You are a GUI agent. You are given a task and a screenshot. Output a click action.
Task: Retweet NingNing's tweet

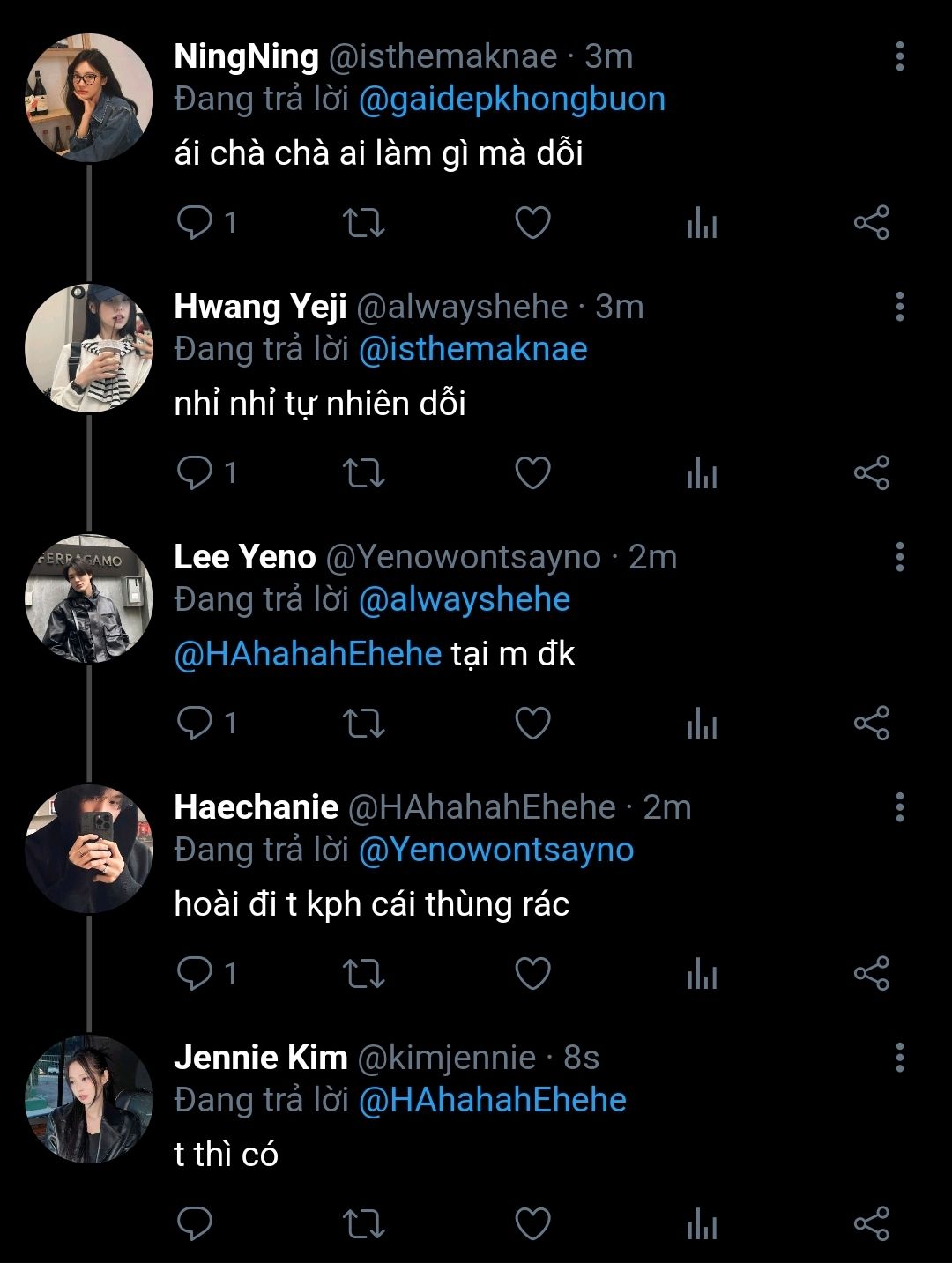(x=363, y=223)
